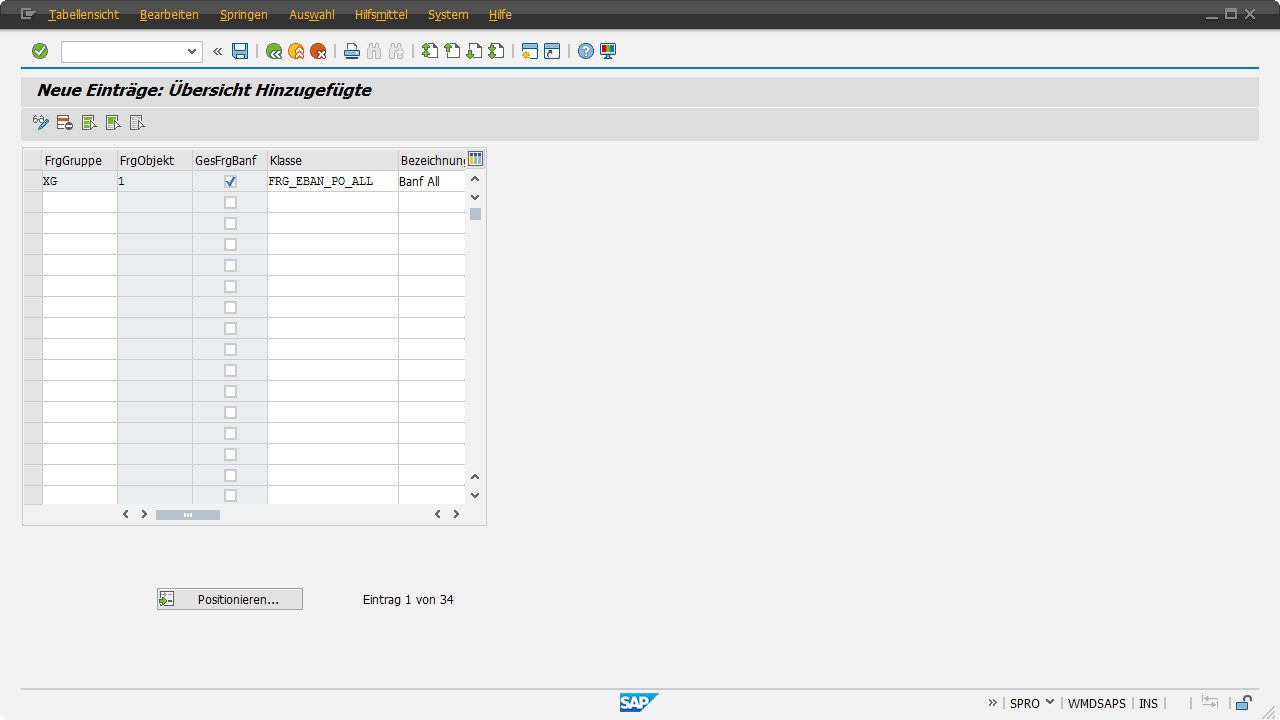Screen dimensions: 1280x720
Task: Open the Tabellensicht menu
Action: 84,15
